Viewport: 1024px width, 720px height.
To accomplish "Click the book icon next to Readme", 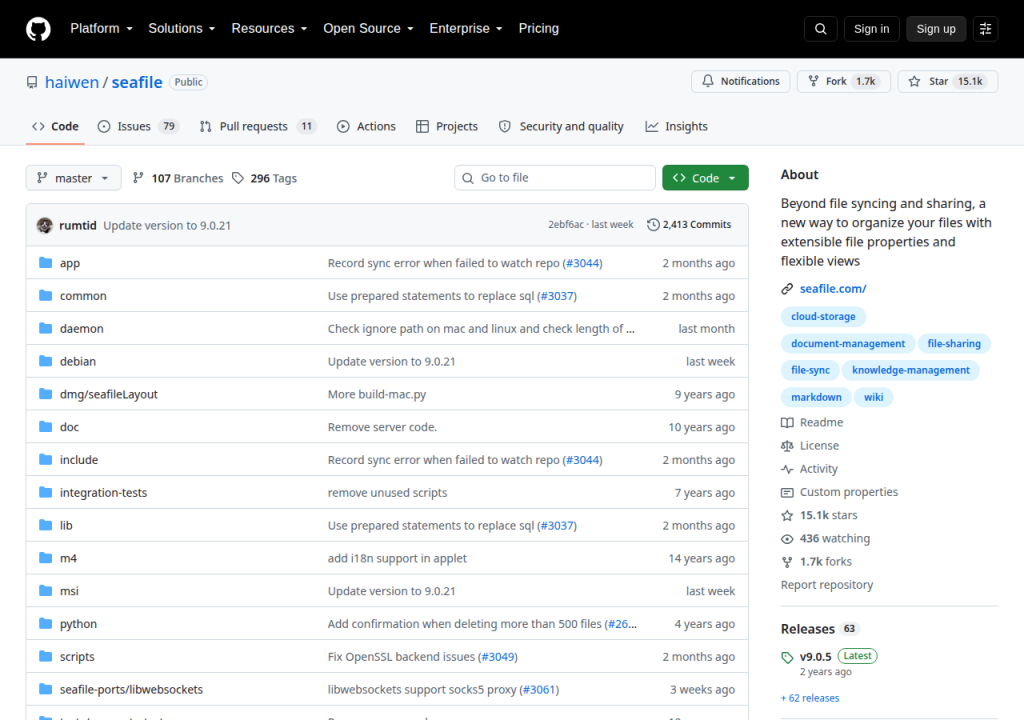I will (x=787, y=423).
